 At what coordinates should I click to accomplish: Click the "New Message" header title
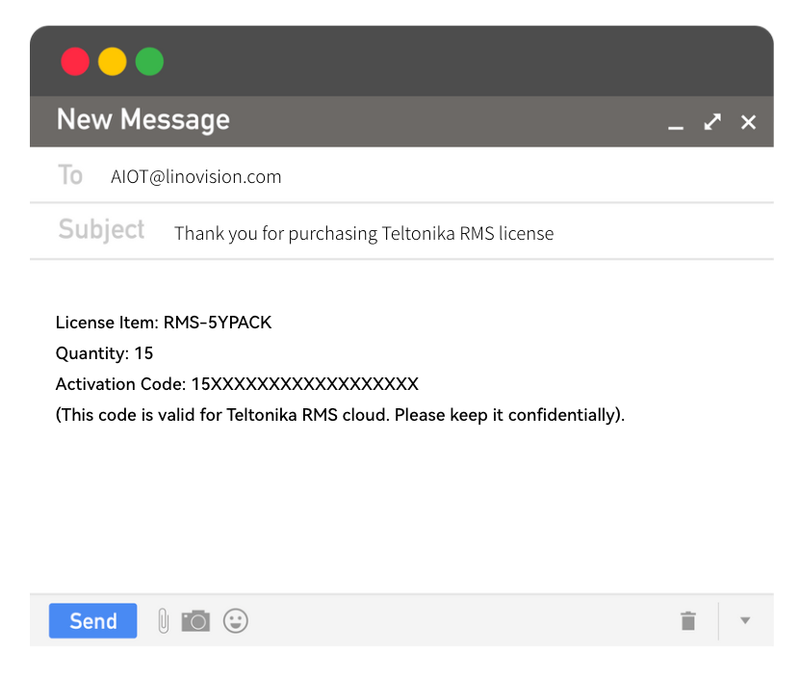click(x=143, y=120)
